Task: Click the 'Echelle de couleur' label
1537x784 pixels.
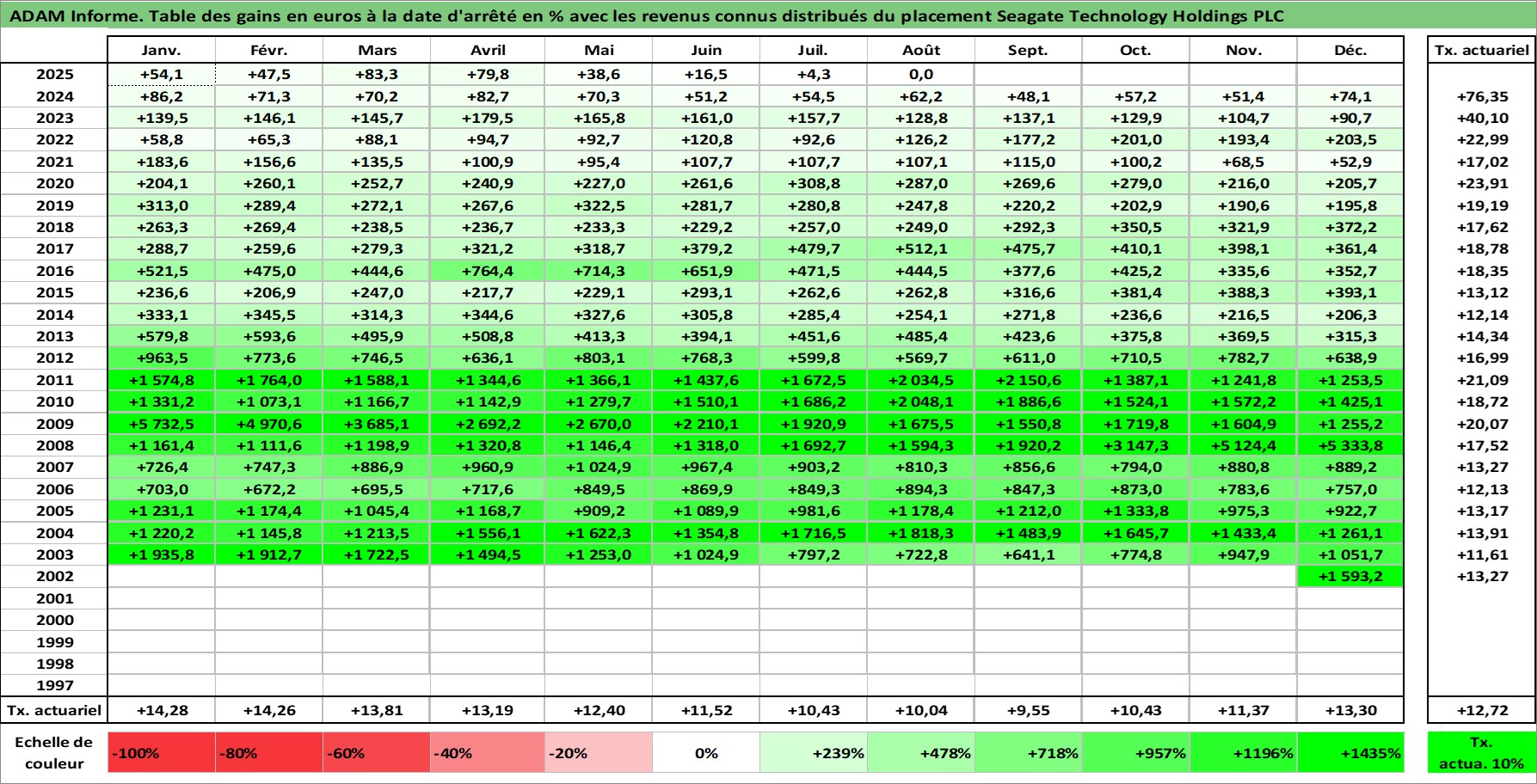Action: click(54, 753)
